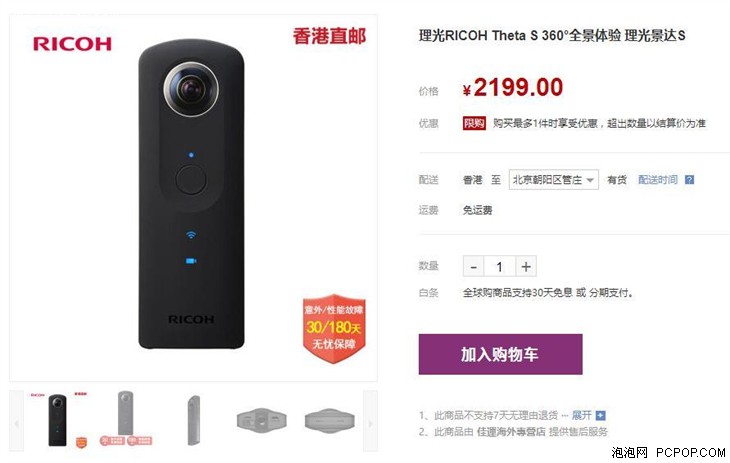Click the orange 30/180天 guarantee shield badge
This screenshot has width=730, height=463.
(334, 329)
